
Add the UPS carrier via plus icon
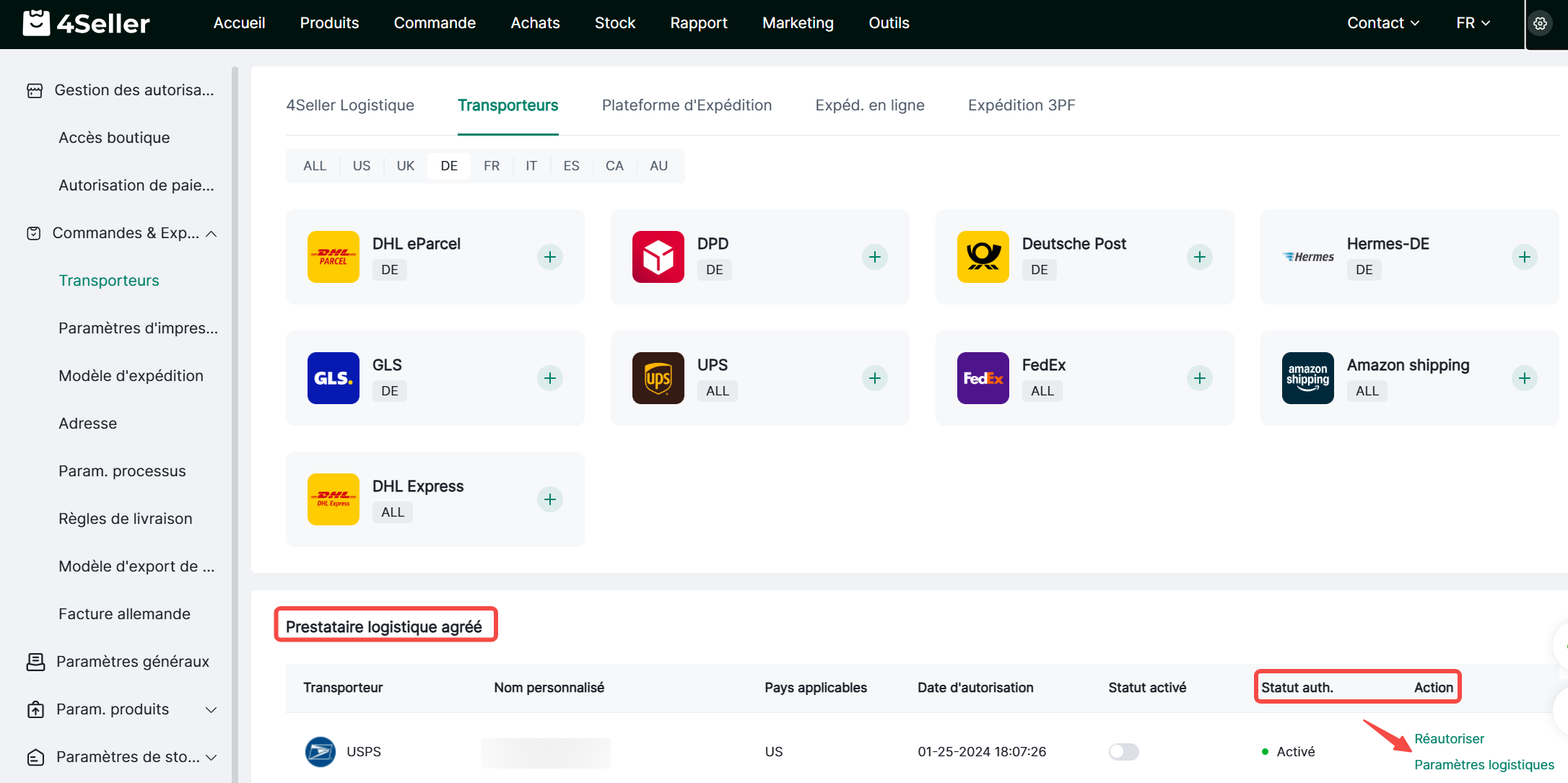coord(874,378)
